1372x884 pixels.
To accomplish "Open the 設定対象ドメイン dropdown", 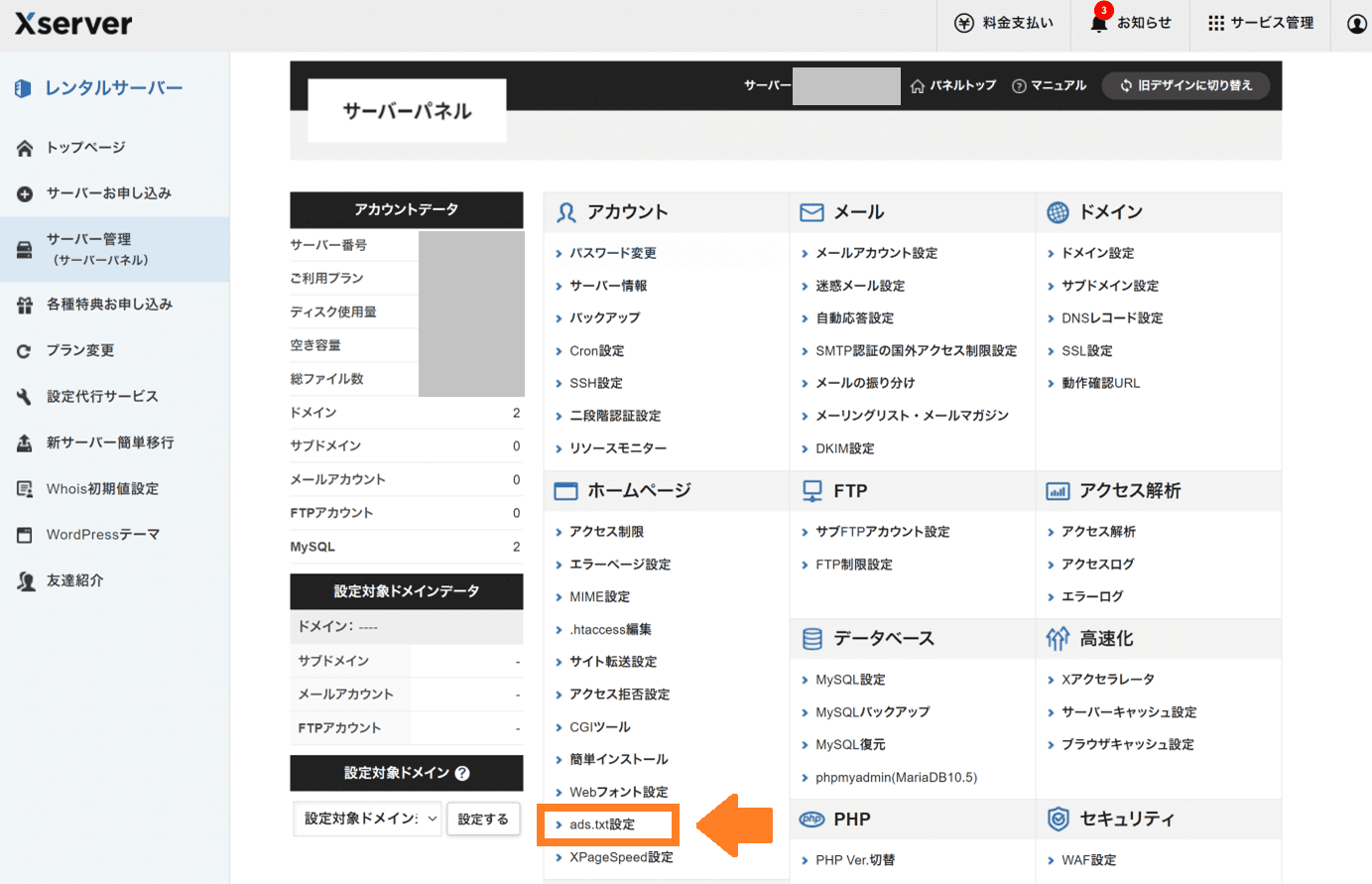I will click(x=368, y=819).
